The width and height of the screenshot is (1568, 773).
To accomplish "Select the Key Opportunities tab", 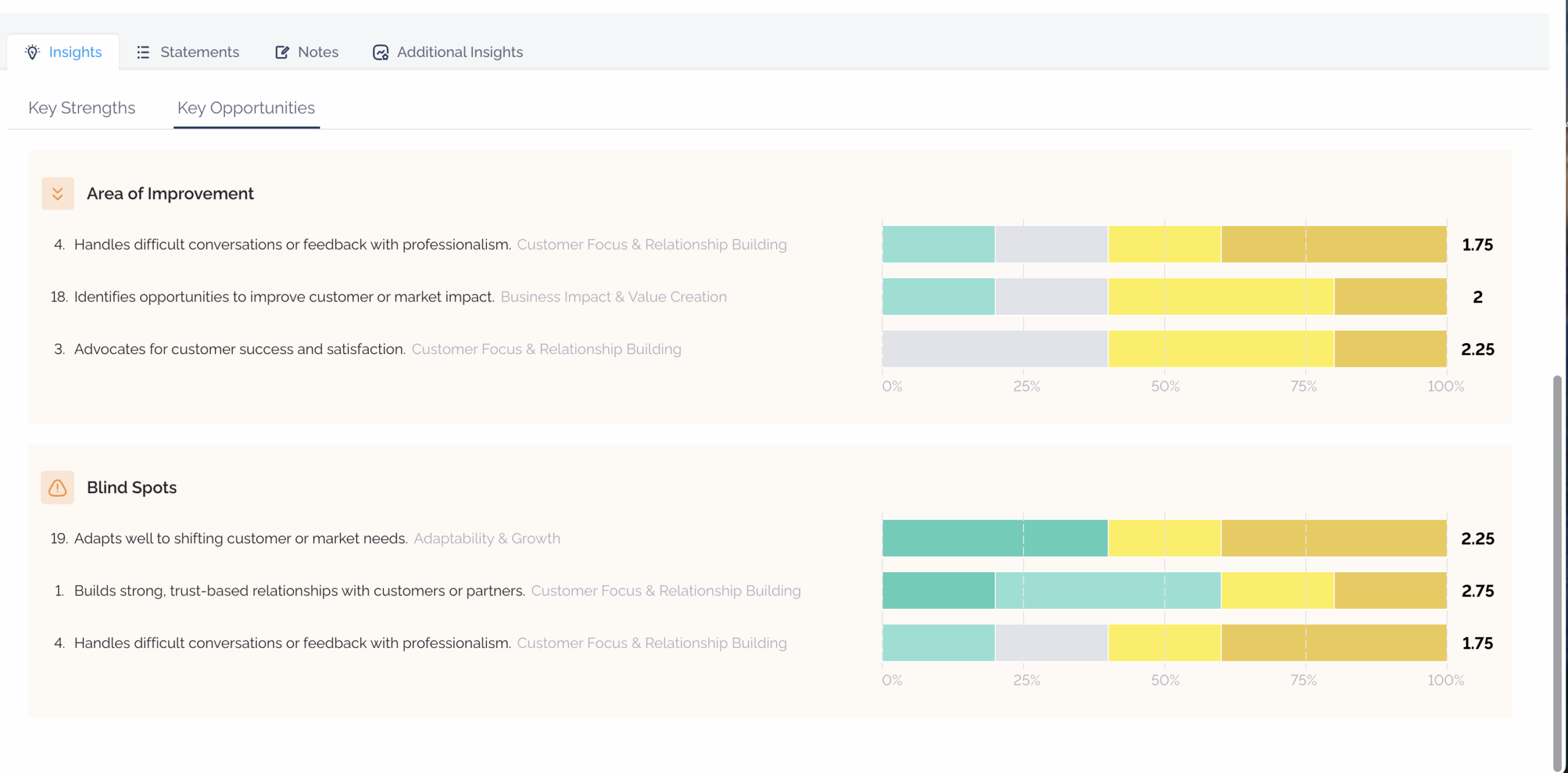I will [246, 108].
